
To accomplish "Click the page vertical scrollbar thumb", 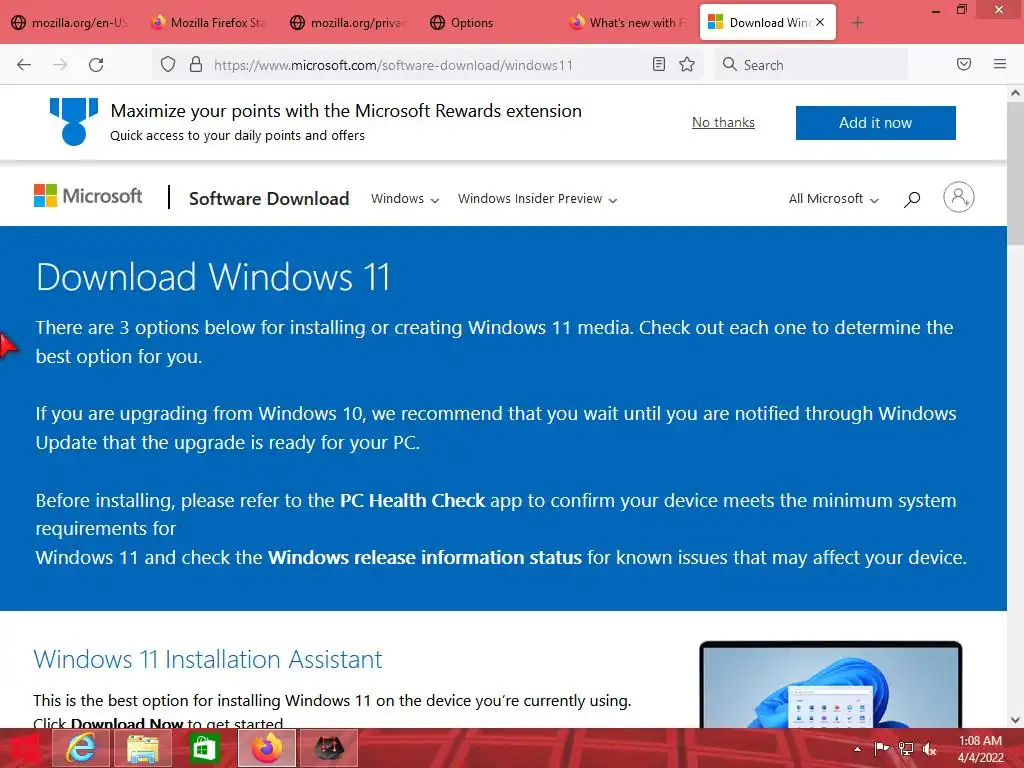I will (x=1015, y=173).
